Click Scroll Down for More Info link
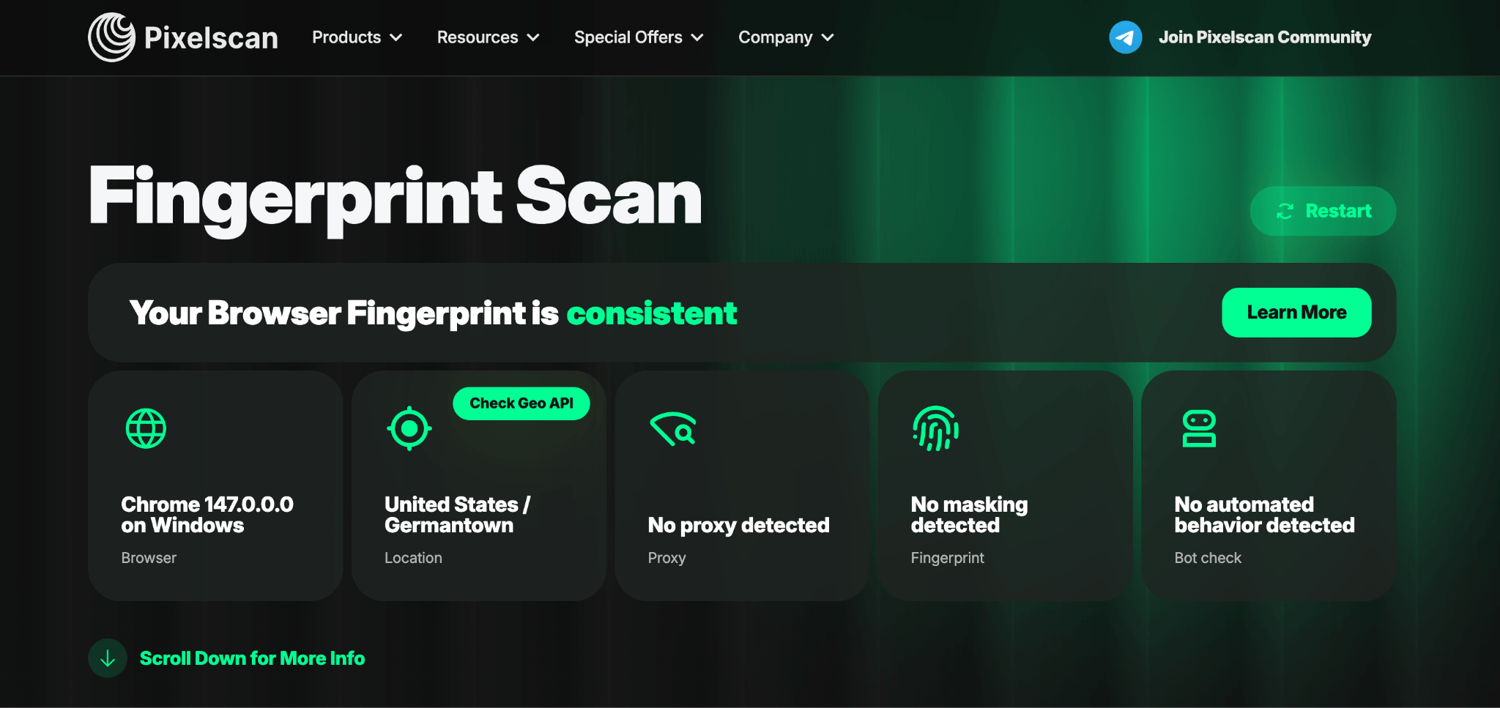Image resolution: width=1500 pixels, height=708 pixels. click(x=252, y=658)
